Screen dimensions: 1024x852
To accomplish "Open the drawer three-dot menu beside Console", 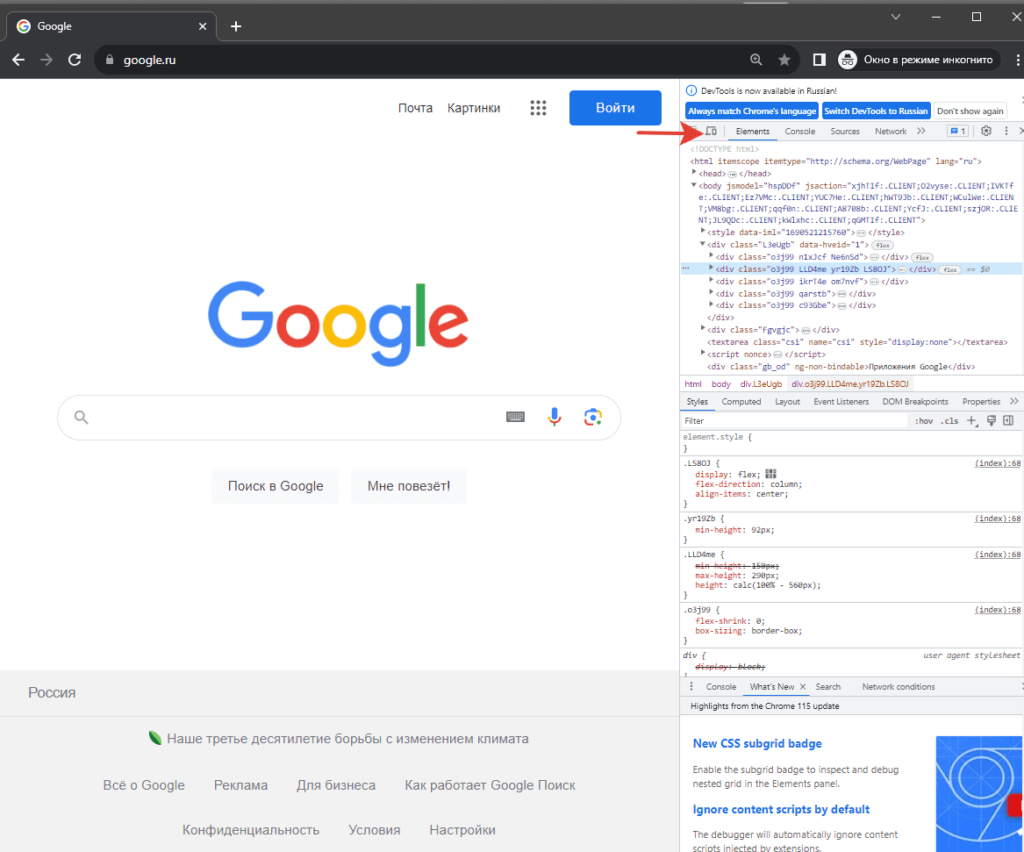I will 691,687.
